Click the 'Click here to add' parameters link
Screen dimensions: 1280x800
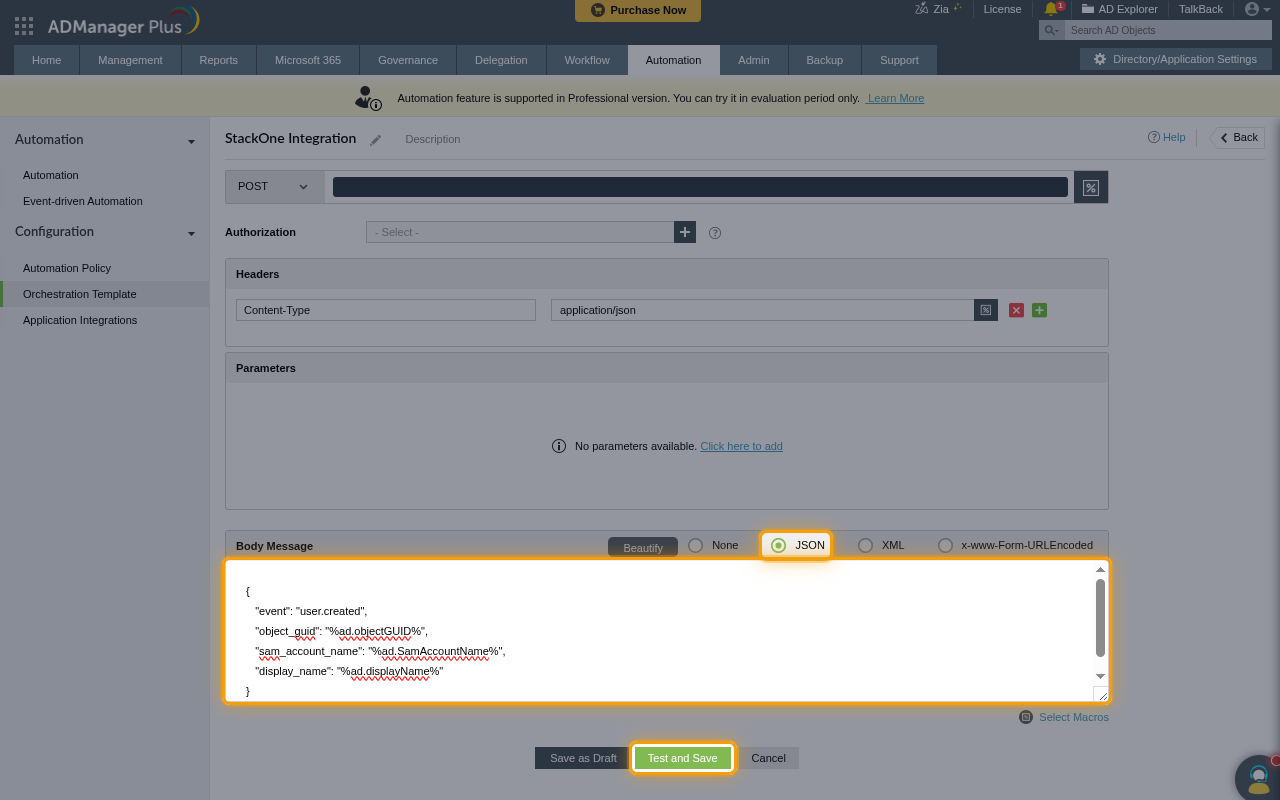tap(741, 446)
